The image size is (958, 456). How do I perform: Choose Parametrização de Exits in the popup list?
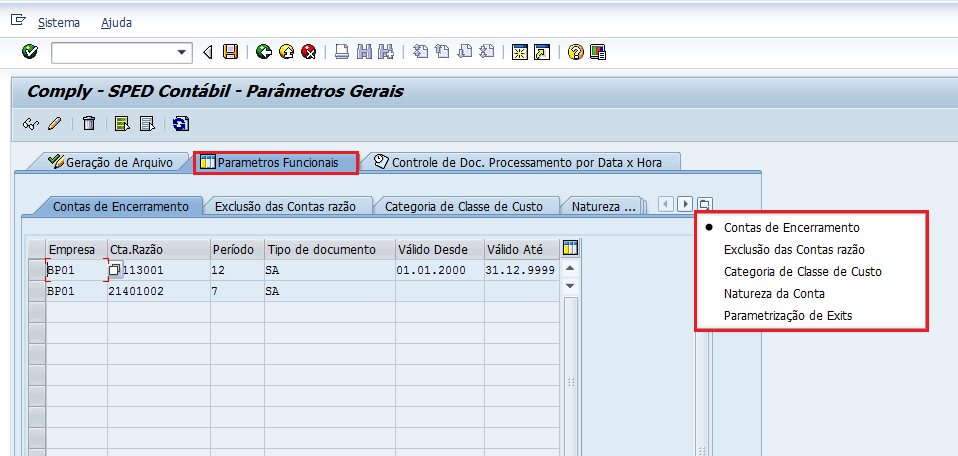pos(788,316)
